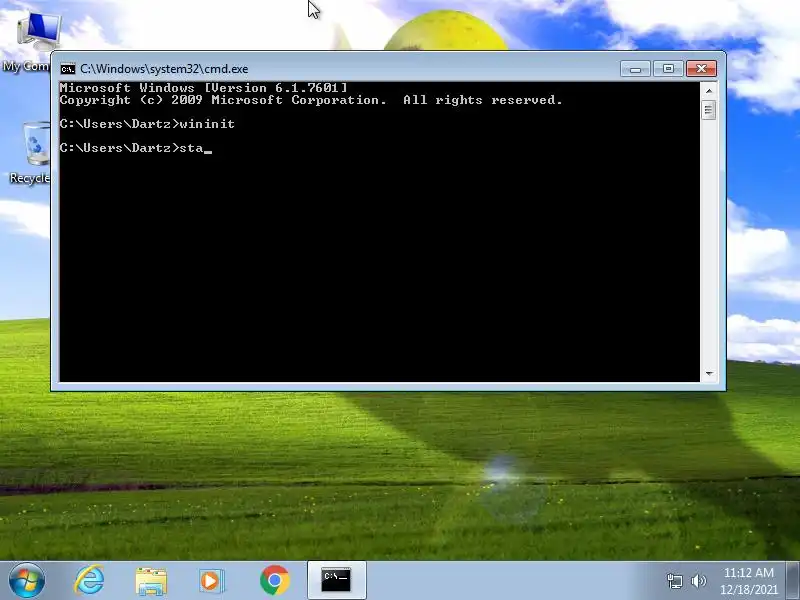Click the console vertical scrollbar thumb
Image resolution: width=800 pixels, height=600 pixels.
tap(708, 110)
